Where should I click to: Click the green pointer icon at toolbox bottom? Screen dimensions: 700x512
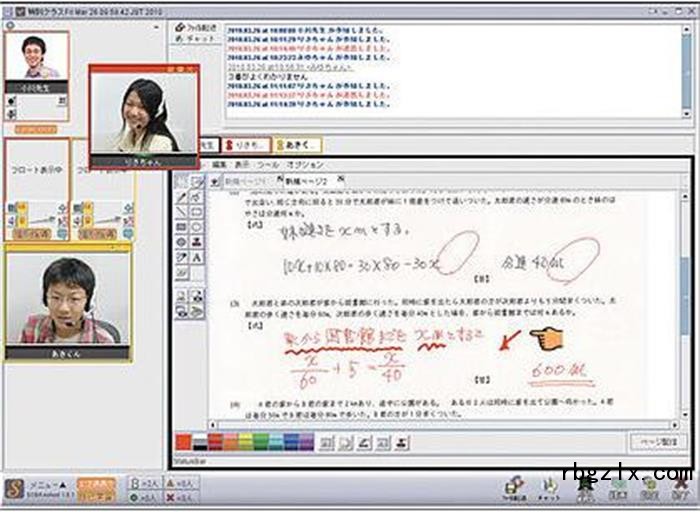coord(196,311)
